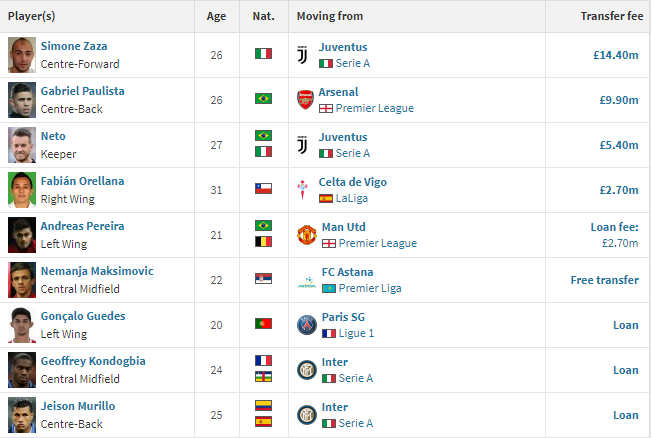The image size is (651, 438).
Task: Click the Juventus crest in Simone Zaza's row
Action: pos(303,55)
